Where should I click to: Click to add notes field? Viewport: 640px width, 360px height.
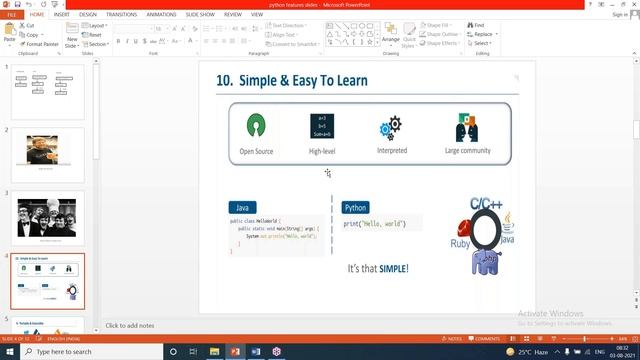[x=130, y=326]
